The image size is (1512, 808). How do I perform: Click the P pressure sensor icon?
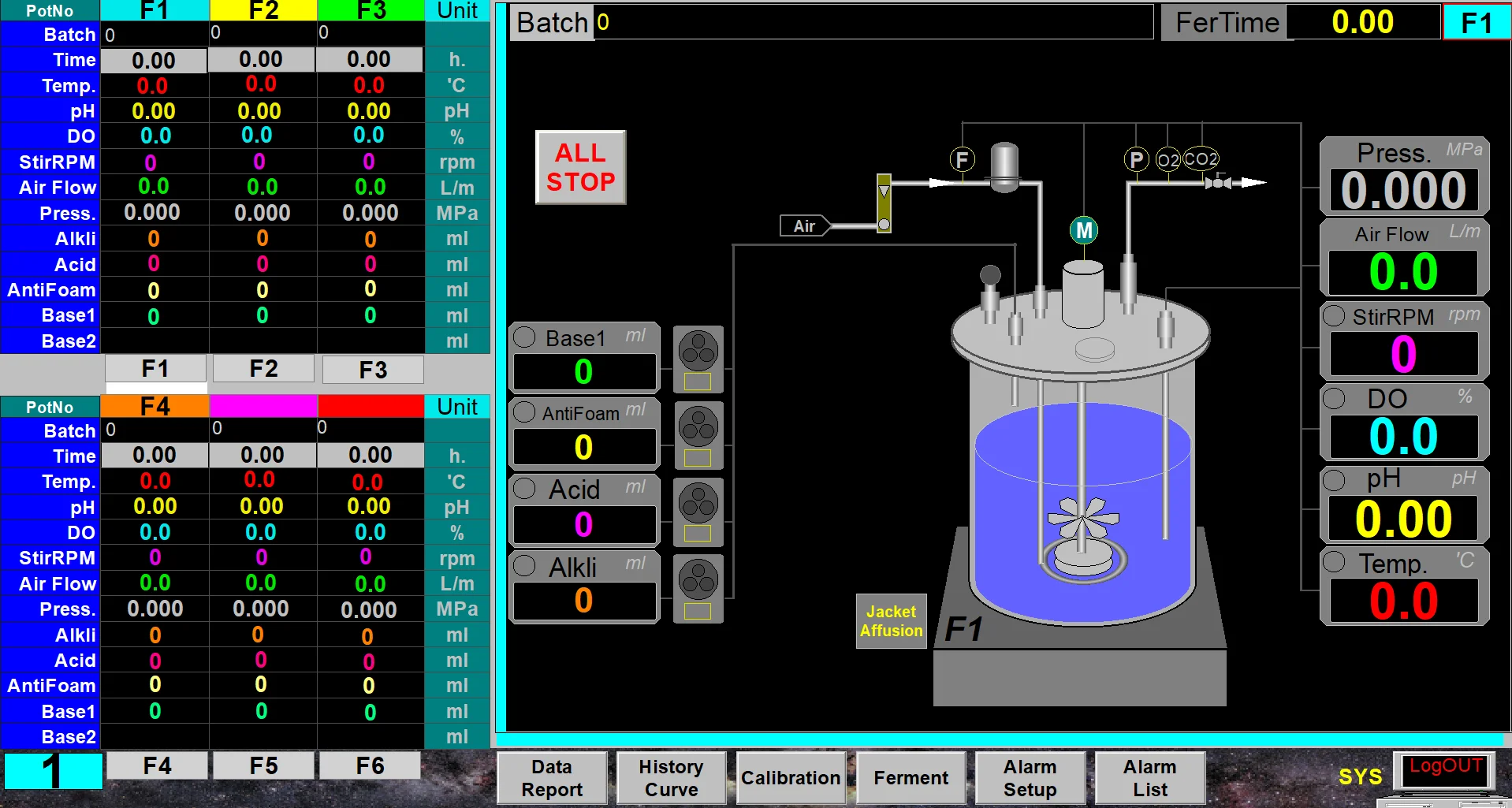pyautogui.click(x=1136, y=159)
